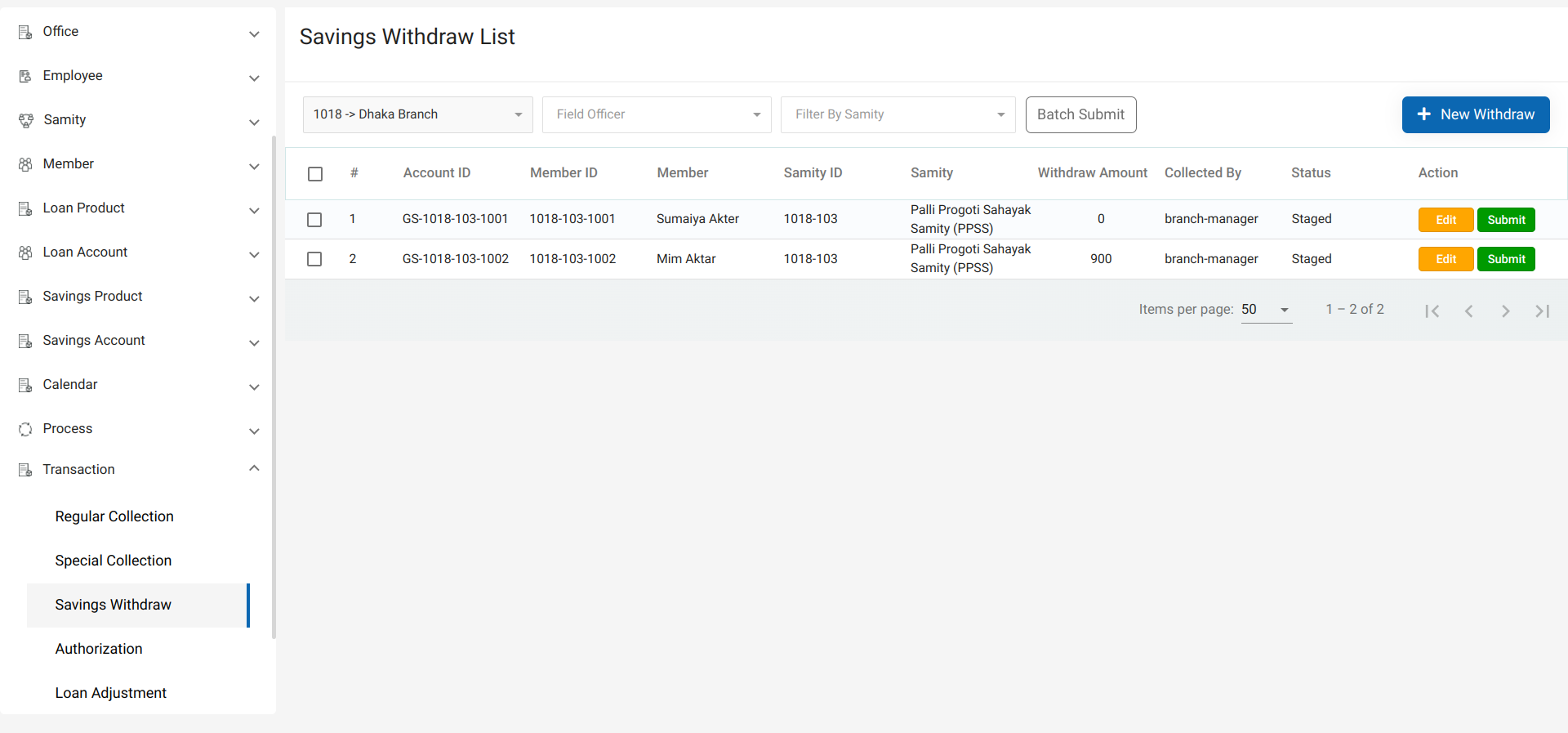Open Special Collection submenu item

[114, 561]
